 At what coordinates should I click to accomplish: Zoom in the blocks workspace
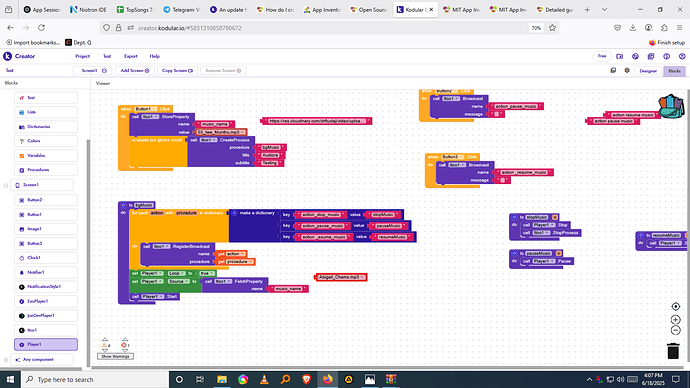point(675,320)
